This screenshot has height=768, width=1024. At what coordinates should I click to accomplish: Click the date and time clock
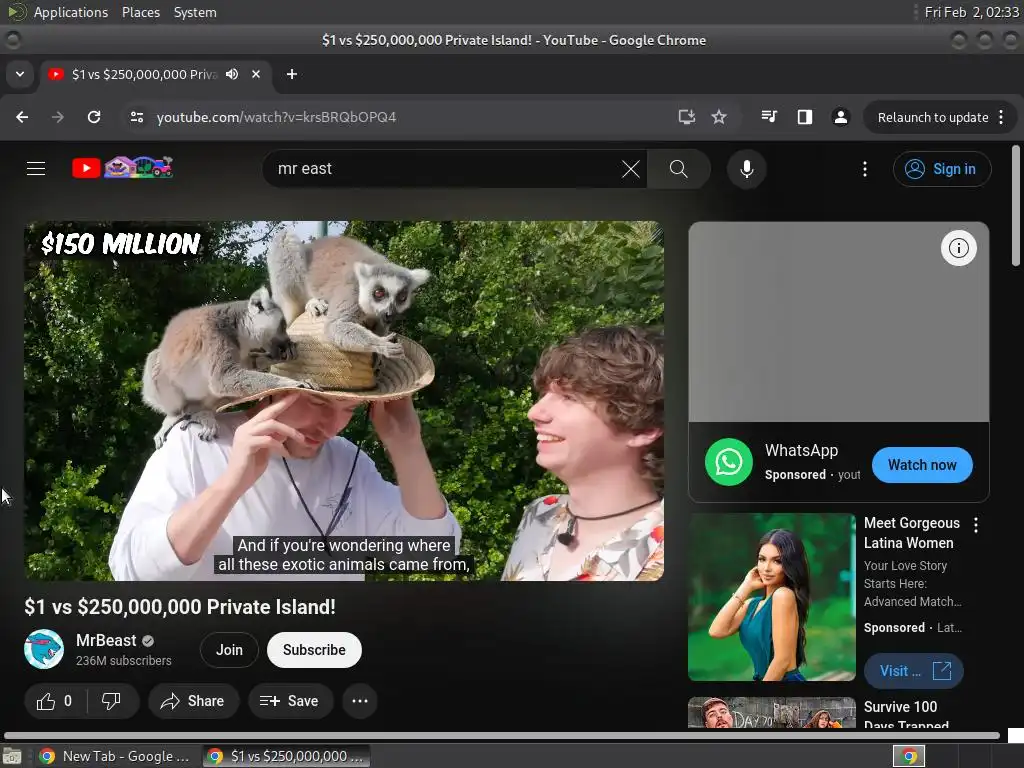[971, 12]
